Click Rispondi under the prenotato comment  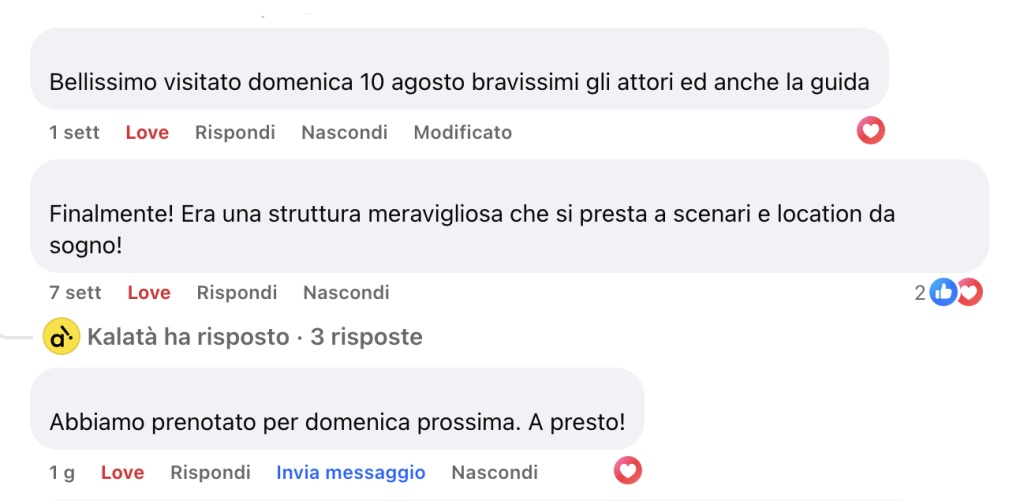pyautogui.click(x=210, y=472)
